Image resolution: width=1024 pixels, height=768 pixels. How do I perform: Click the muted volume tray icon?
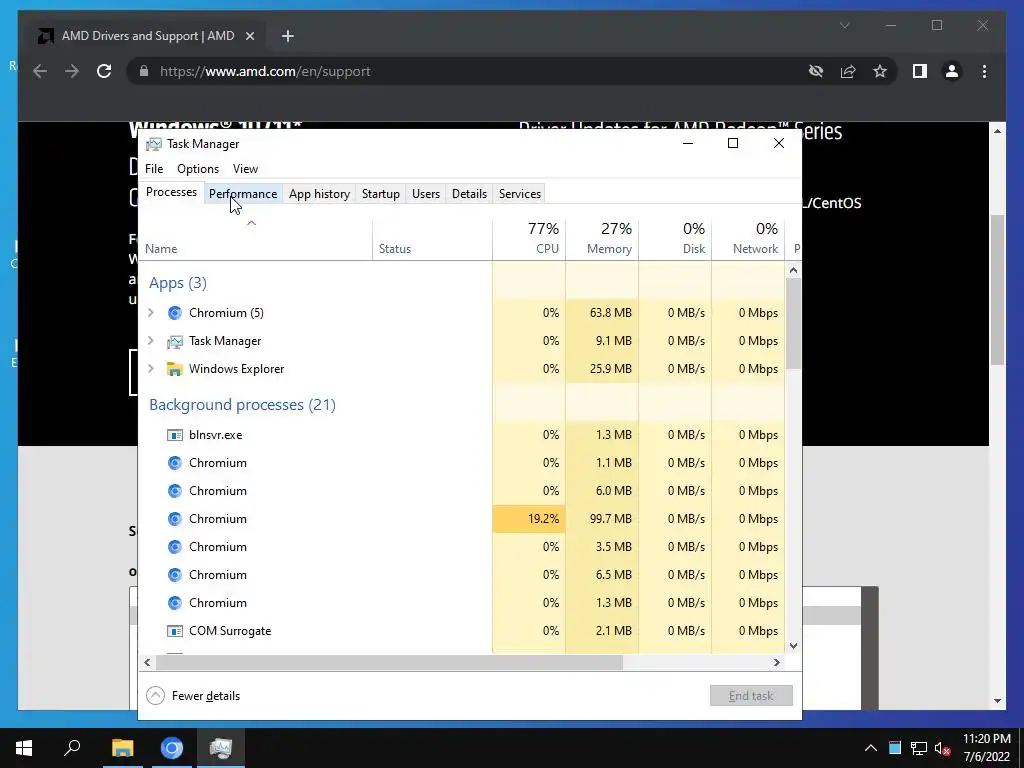pos(942,748)
